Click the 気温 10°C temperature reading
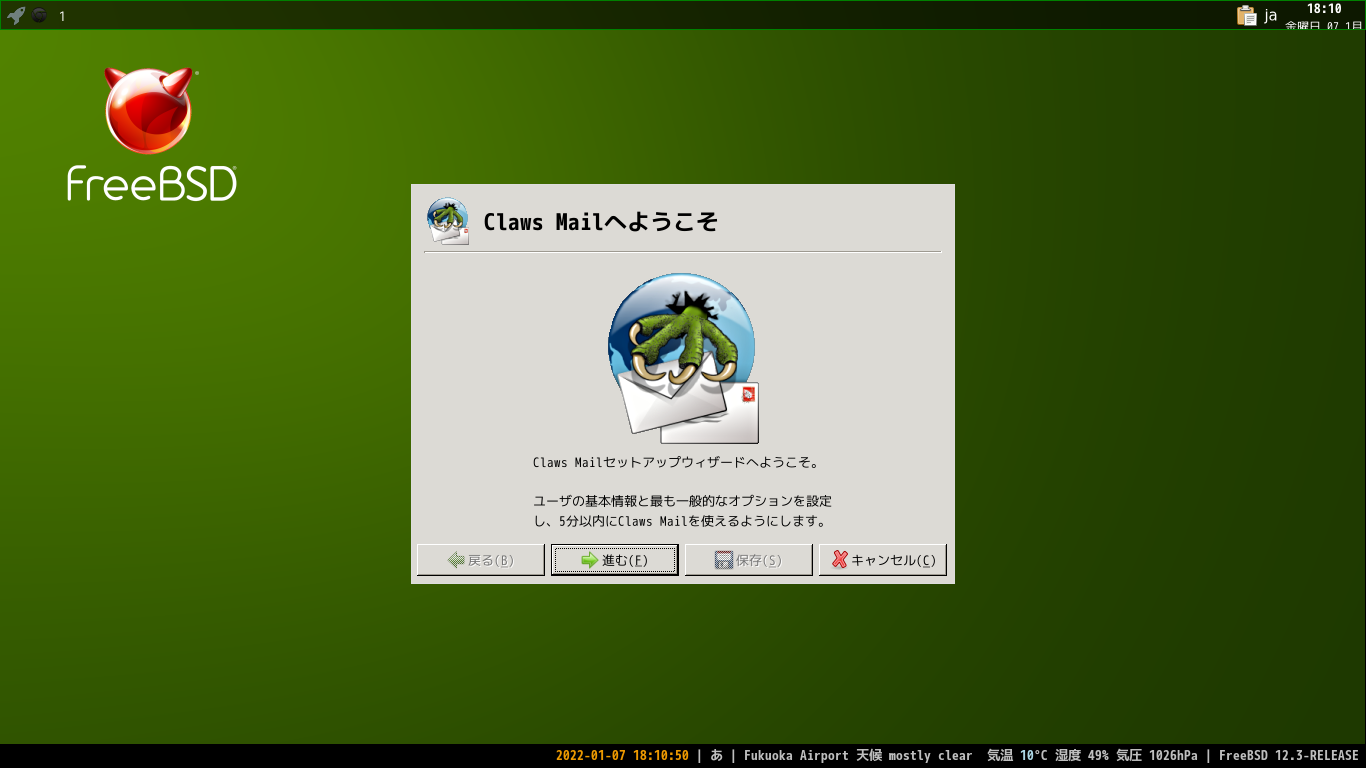 click(x=1017, y=756)
